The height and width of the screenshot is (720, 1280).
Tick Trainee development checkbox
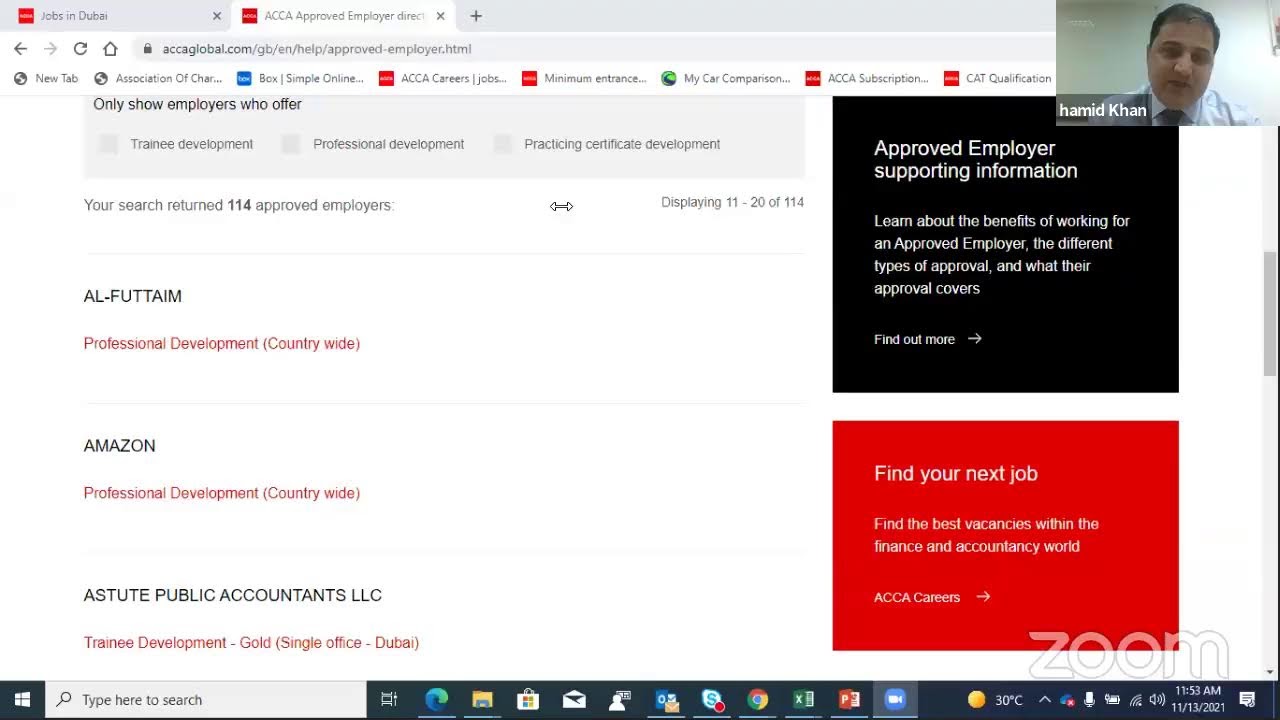click(x=108, y=144)
